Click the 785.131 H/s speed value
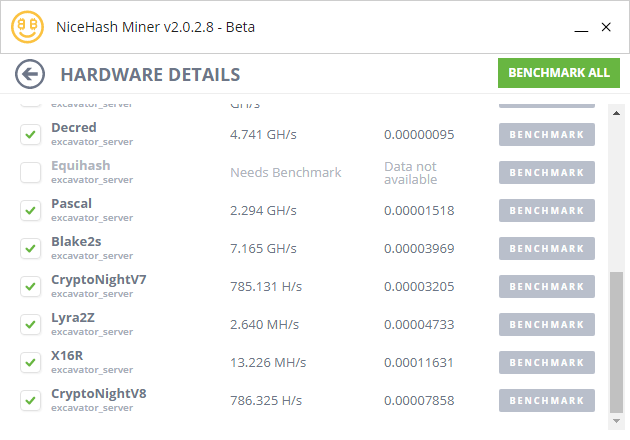This screenshot has width=630, height=440. pyautogui.click(x=266, y=287)
